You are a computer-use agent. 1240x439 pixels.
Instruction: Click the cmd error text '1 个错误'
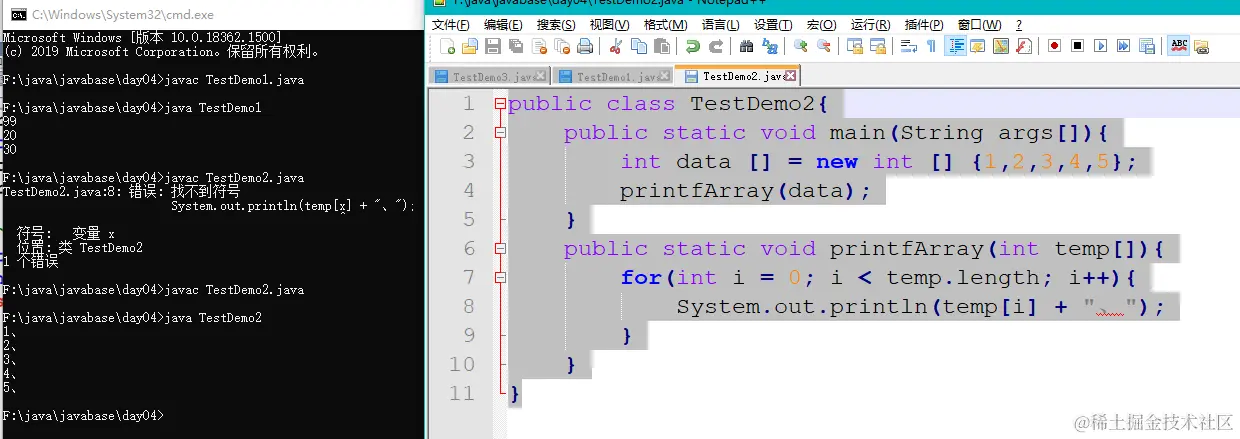pyautogui.click(x=30, y=261)
